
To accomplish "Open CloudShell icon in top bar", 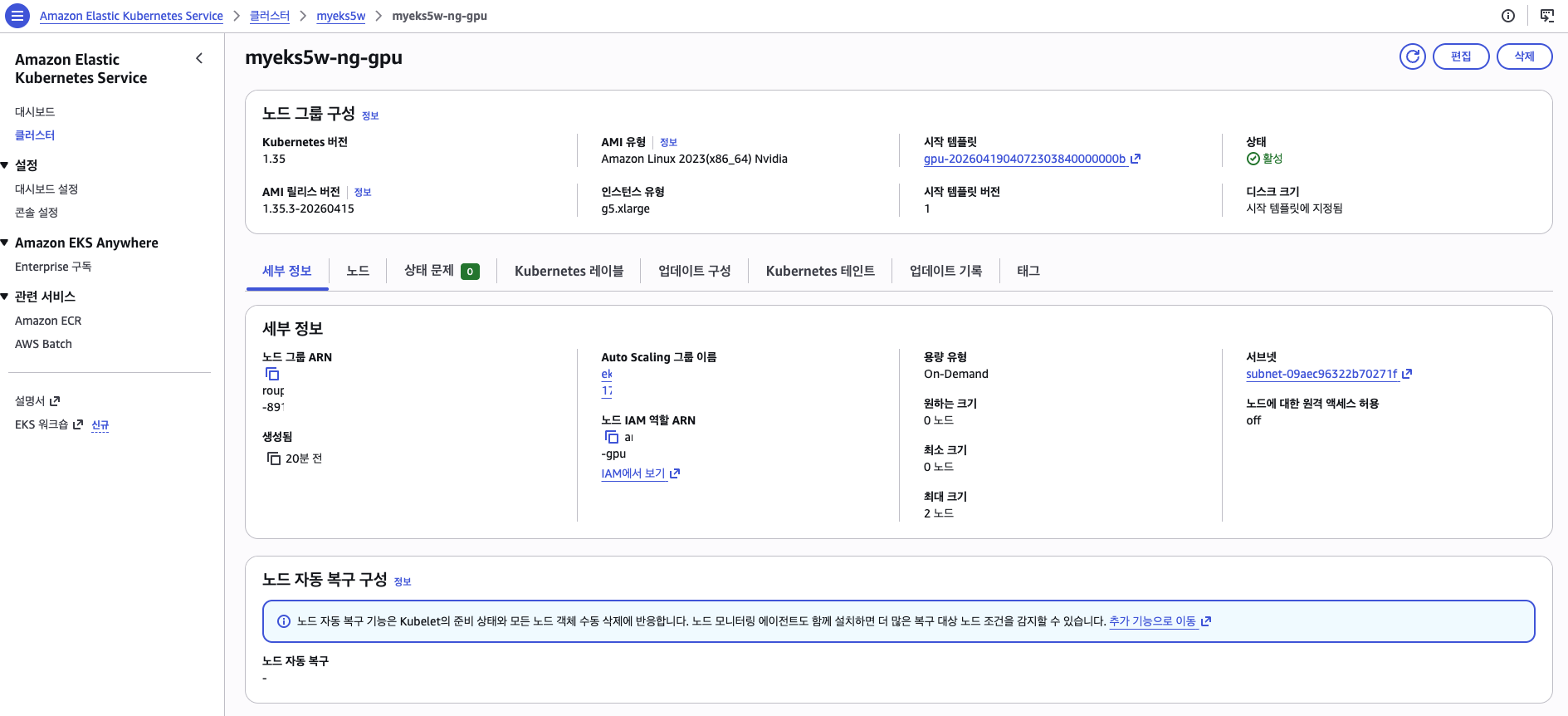I will 1547,16.
